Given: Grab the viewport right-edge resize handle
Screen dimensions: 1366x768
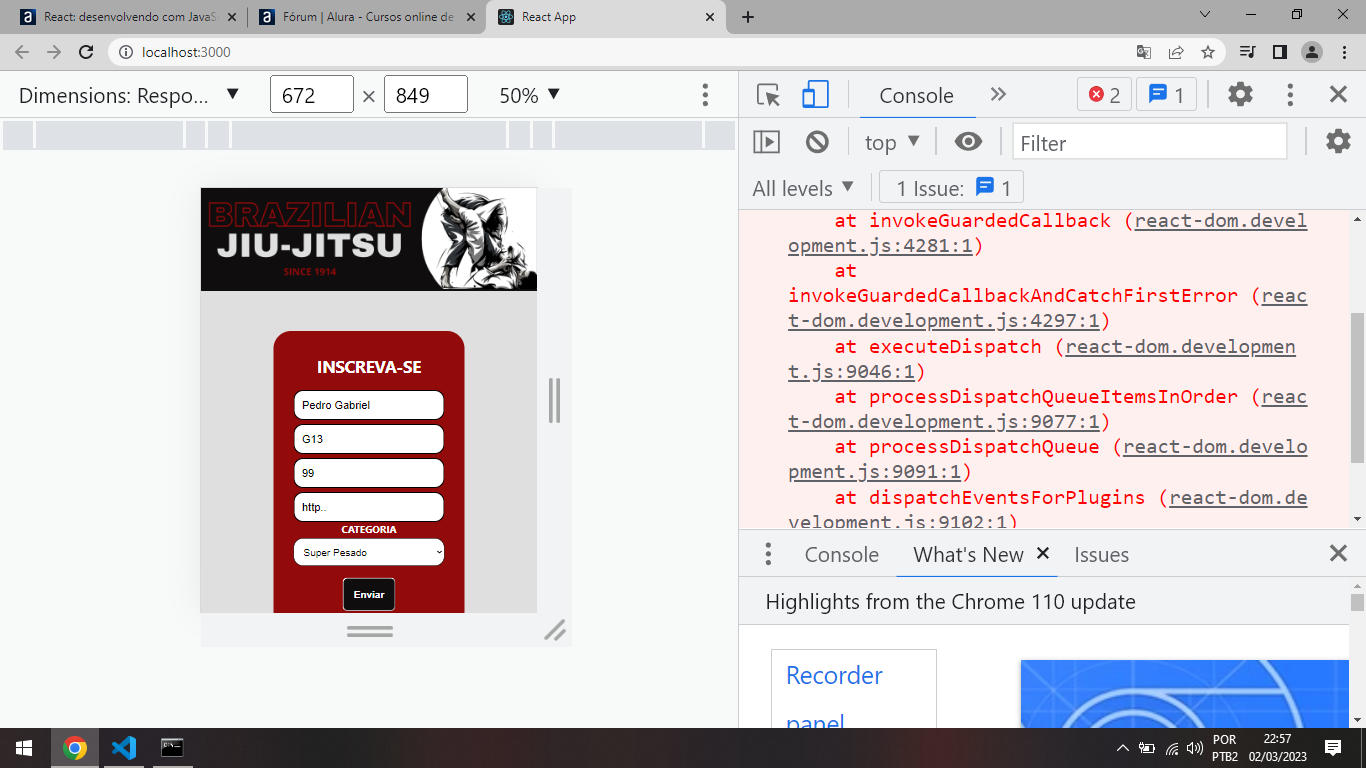Looking at the screenshot, I should pos(554,400).
